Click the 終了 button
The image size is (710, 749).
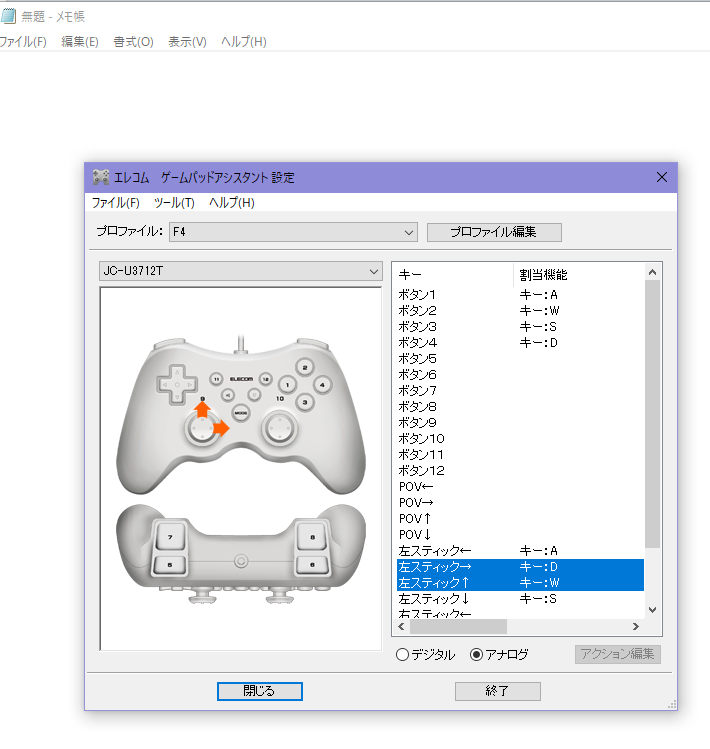[497, 691]
